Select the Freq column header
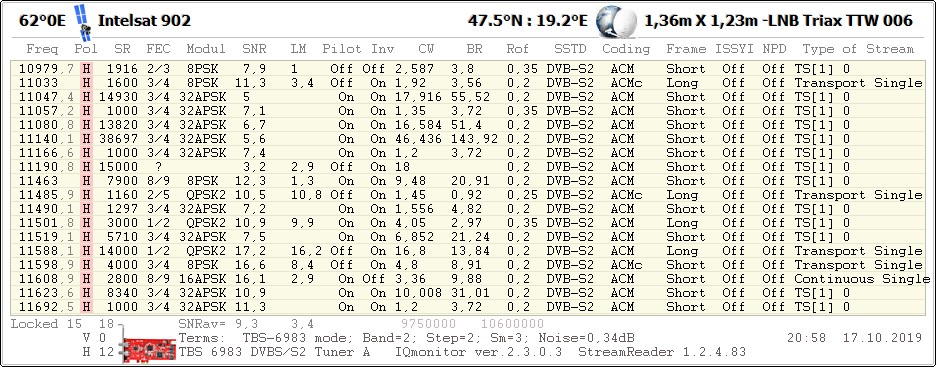 pyautogui.click(x=42, y=50)
